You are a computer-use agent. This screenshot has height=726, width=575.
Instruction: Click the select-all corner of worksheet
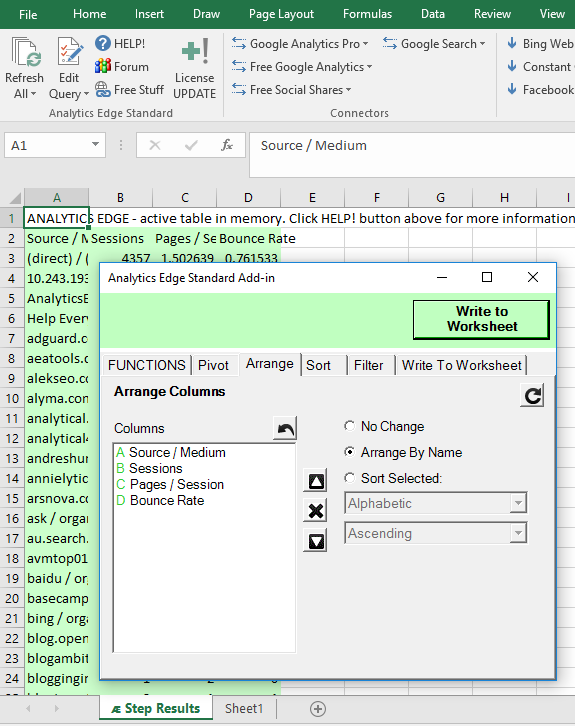tap(14, 198)
